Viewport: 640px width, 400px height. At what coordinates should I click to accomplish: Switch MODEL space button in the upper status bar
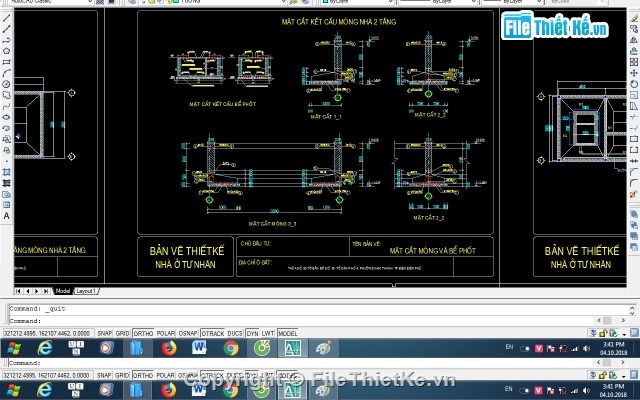[287, 333]
